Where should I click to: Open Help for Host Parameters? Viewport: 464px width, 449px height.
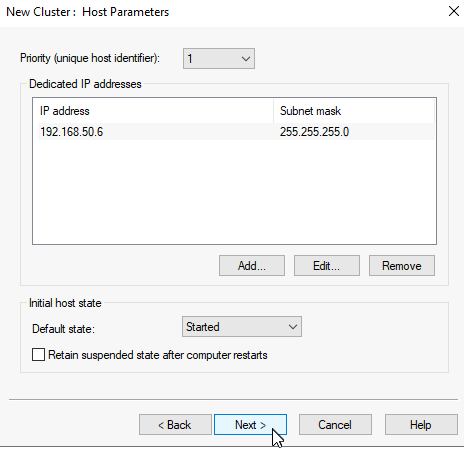pyautogui.click(x=421, y=425)
